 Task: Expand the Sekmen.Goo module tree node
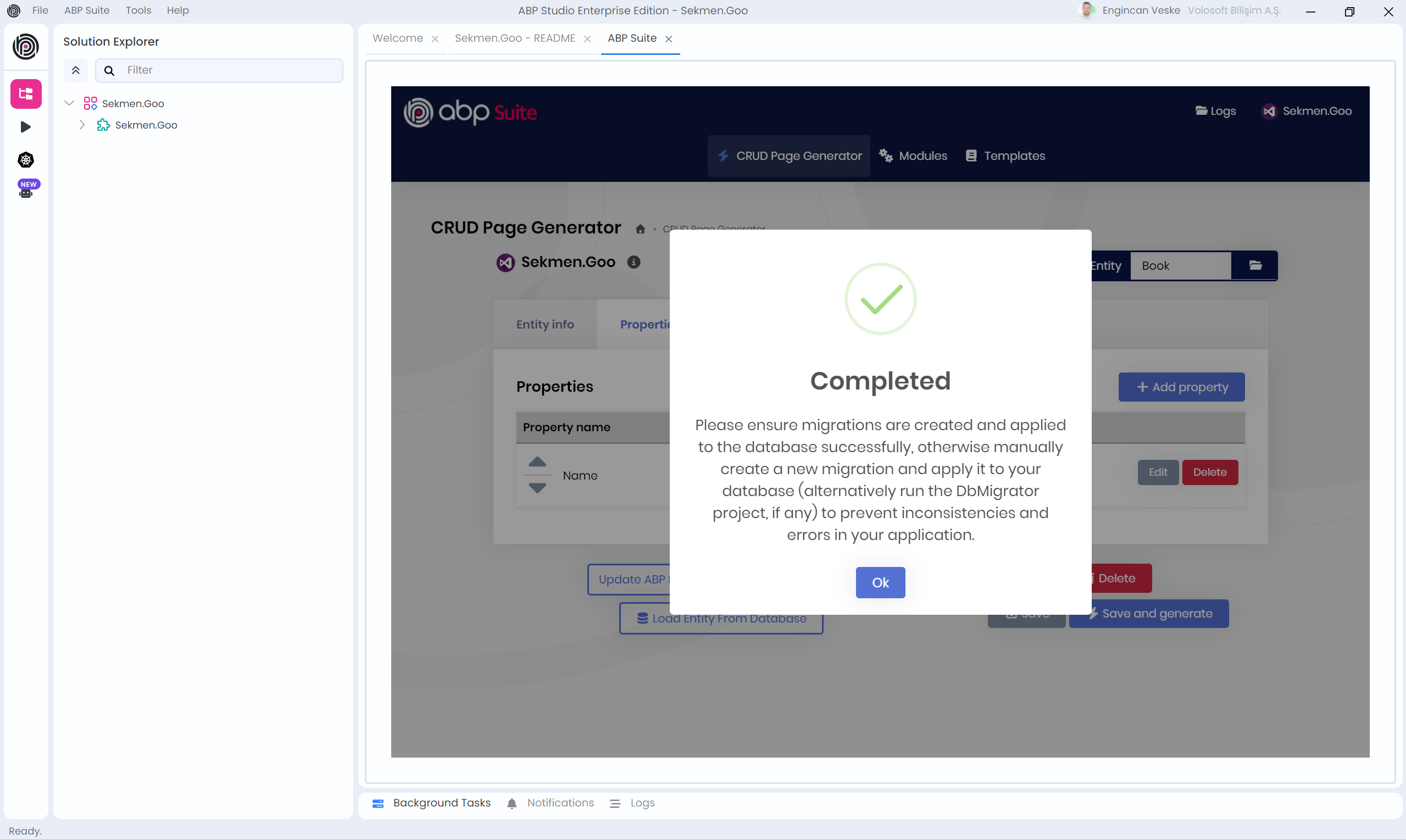(x=82, y=125)
